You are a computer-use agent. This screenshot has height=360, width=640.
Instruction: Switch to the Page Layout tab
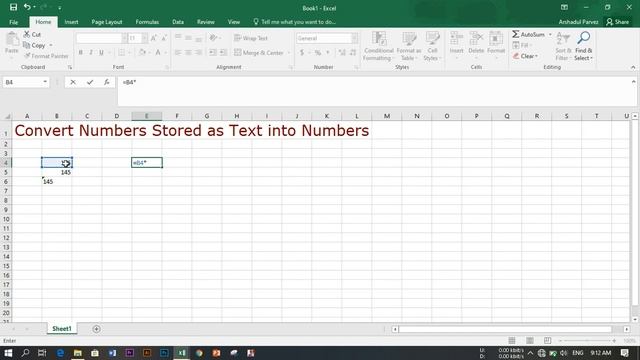coord(107,22)
